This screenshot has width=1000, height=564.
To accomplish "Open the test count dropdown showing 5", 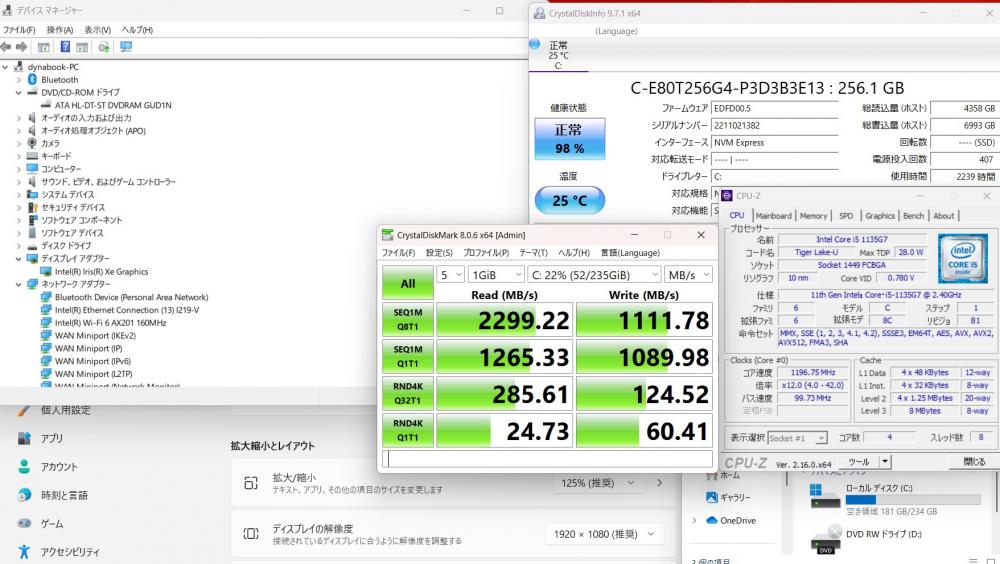I will (x=450, y=274).
